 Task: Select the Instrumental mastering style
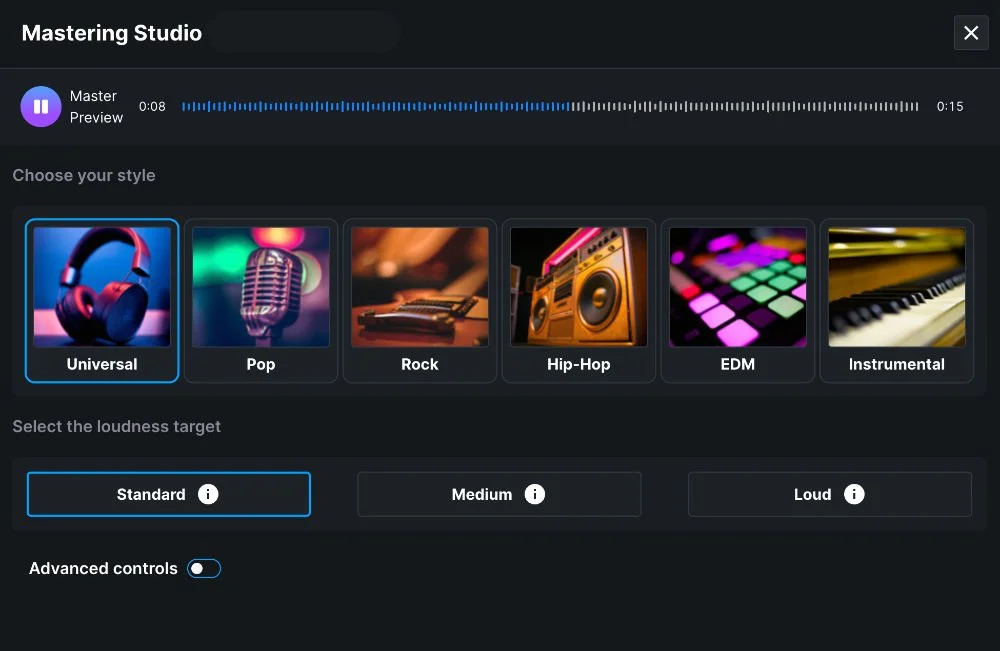tap(896, 300)
